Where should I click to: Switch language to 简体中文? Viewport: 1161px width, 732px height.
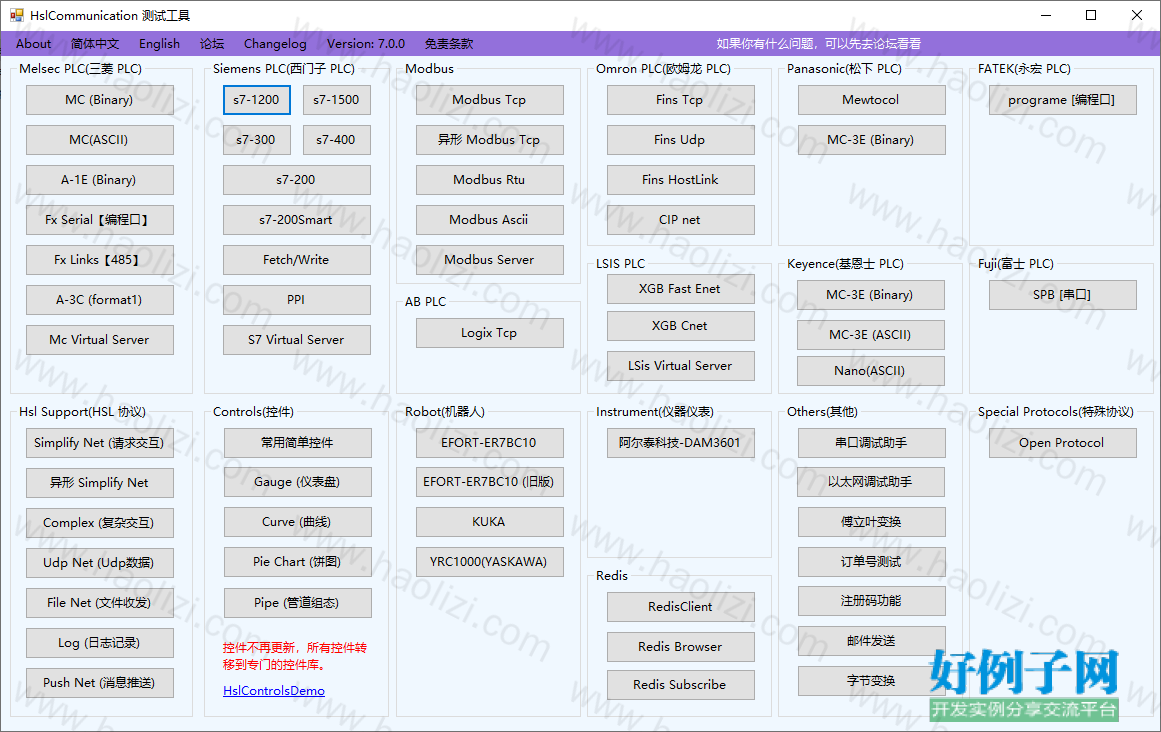click(x=95, y=44)
